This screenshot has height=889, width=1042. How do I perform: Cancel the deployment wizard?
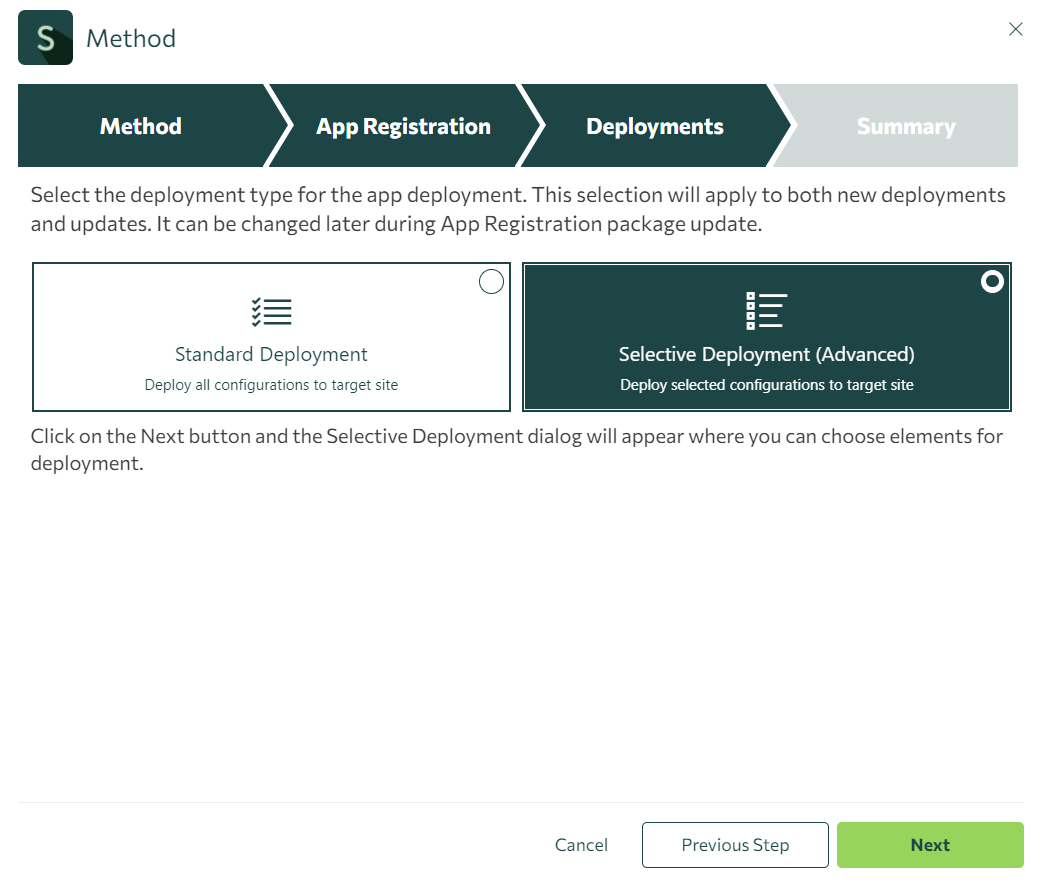[x=581, y=844]
